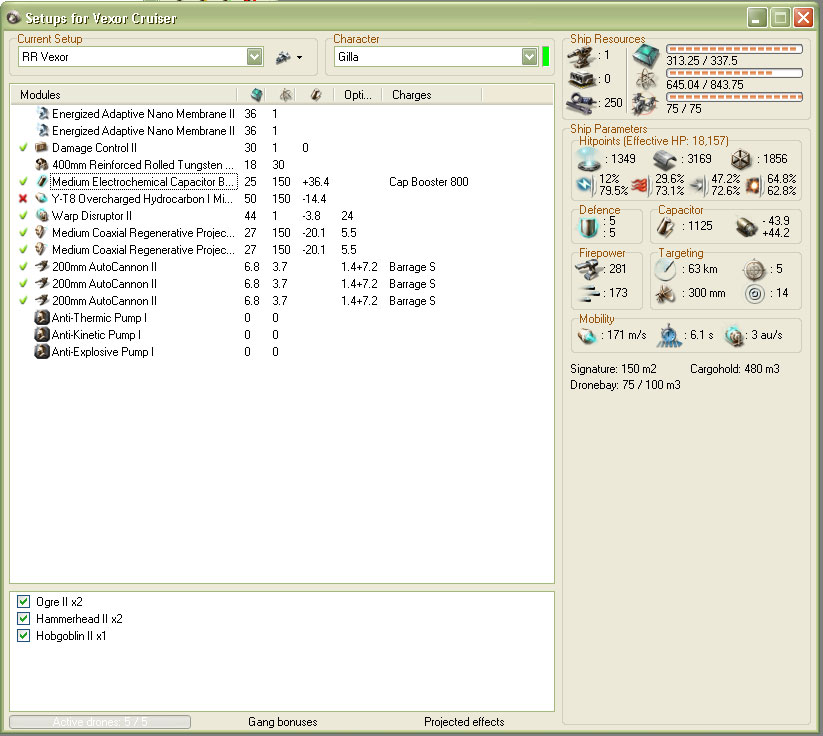The image size is (823, 736).
Task: Click the turret firepower icon beside 281
Action: click(587, 268)
